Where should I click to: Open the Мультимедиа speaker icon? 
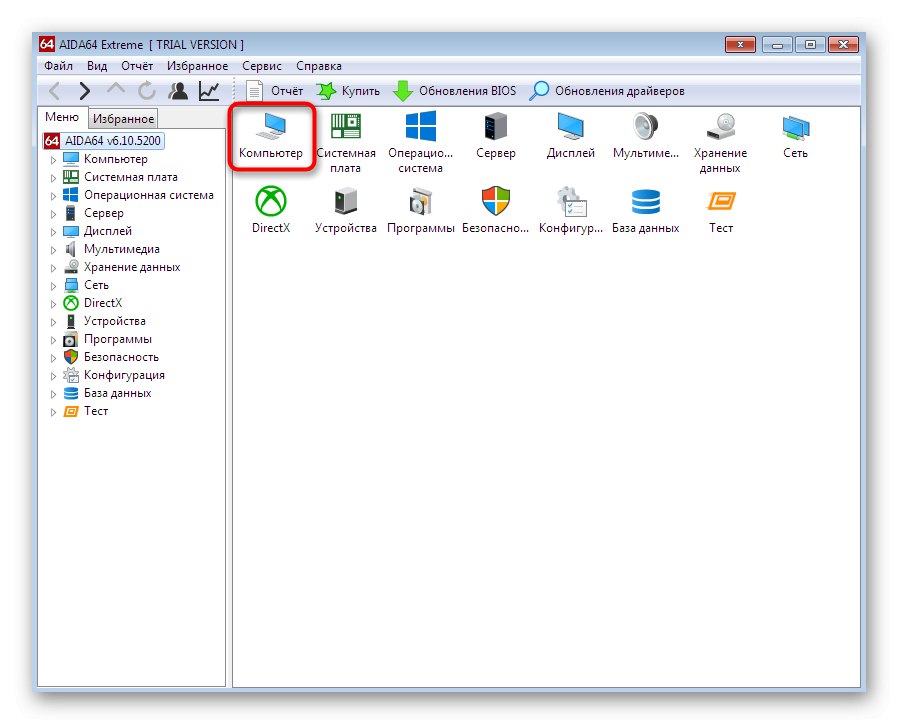point(645,136)
